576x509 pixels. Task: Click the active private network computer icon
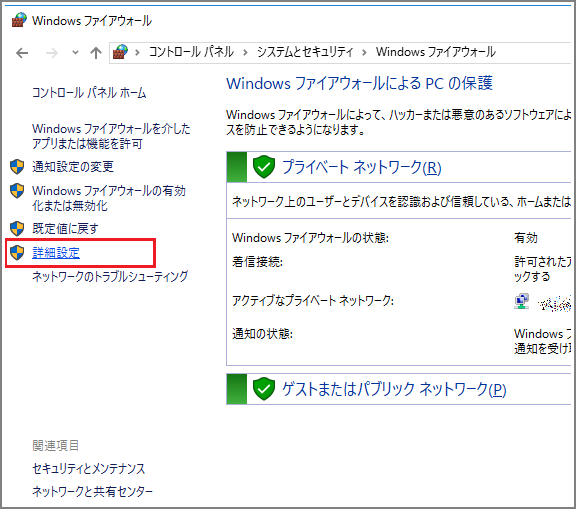tap(522, 301)
